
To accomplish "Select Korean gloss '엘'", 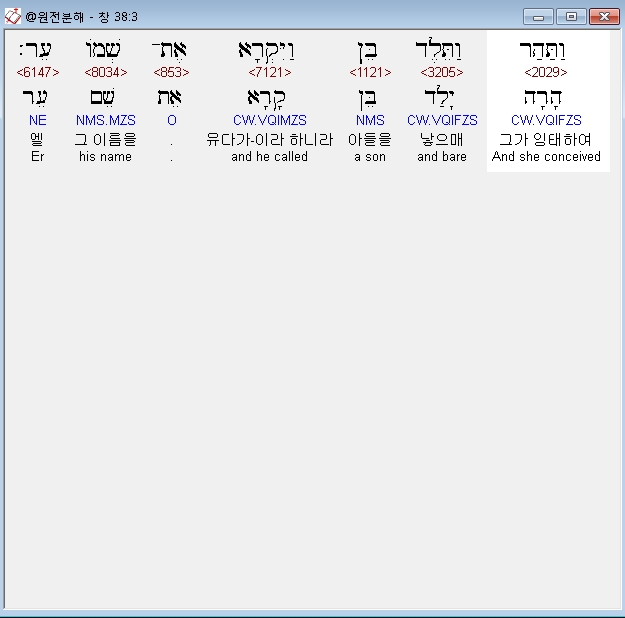I will 37,139.
